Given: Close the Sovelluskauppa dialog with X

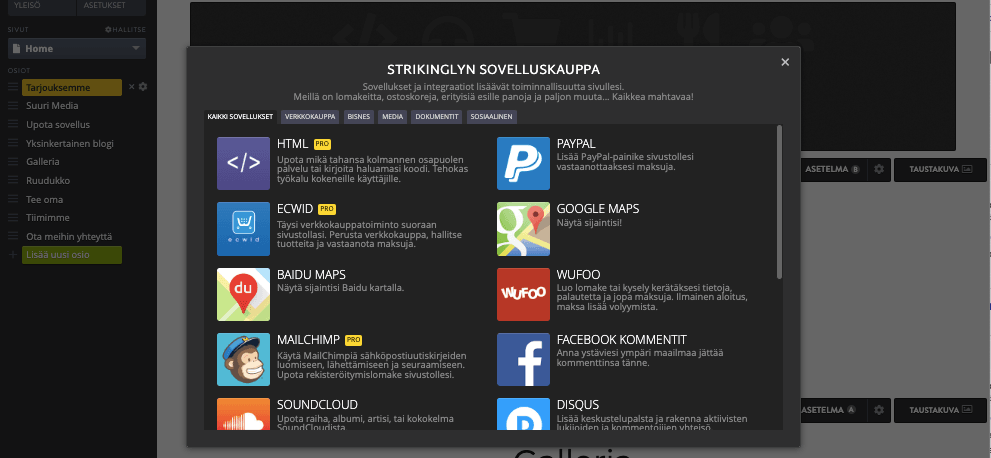Looking at the screenshot, I should click(x=785, y=62).
